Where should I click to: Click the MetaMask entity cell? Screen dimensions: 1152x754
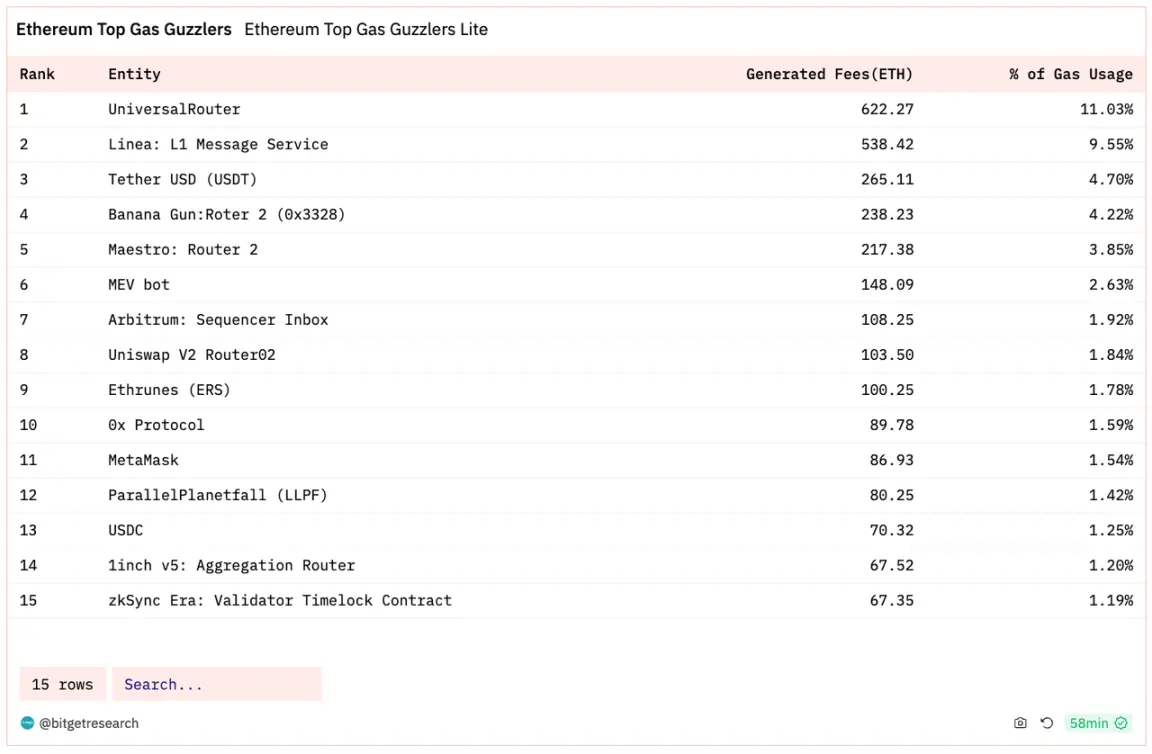click(143, 460)
